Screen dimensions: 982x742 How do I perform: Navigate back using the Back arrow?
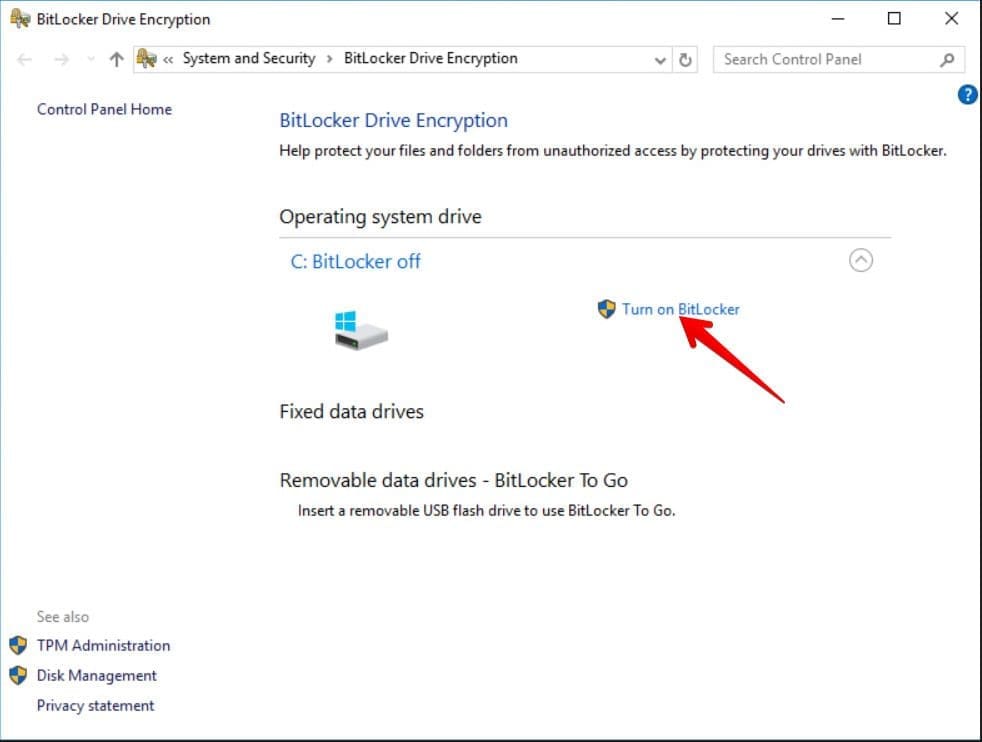coord(26,59)
